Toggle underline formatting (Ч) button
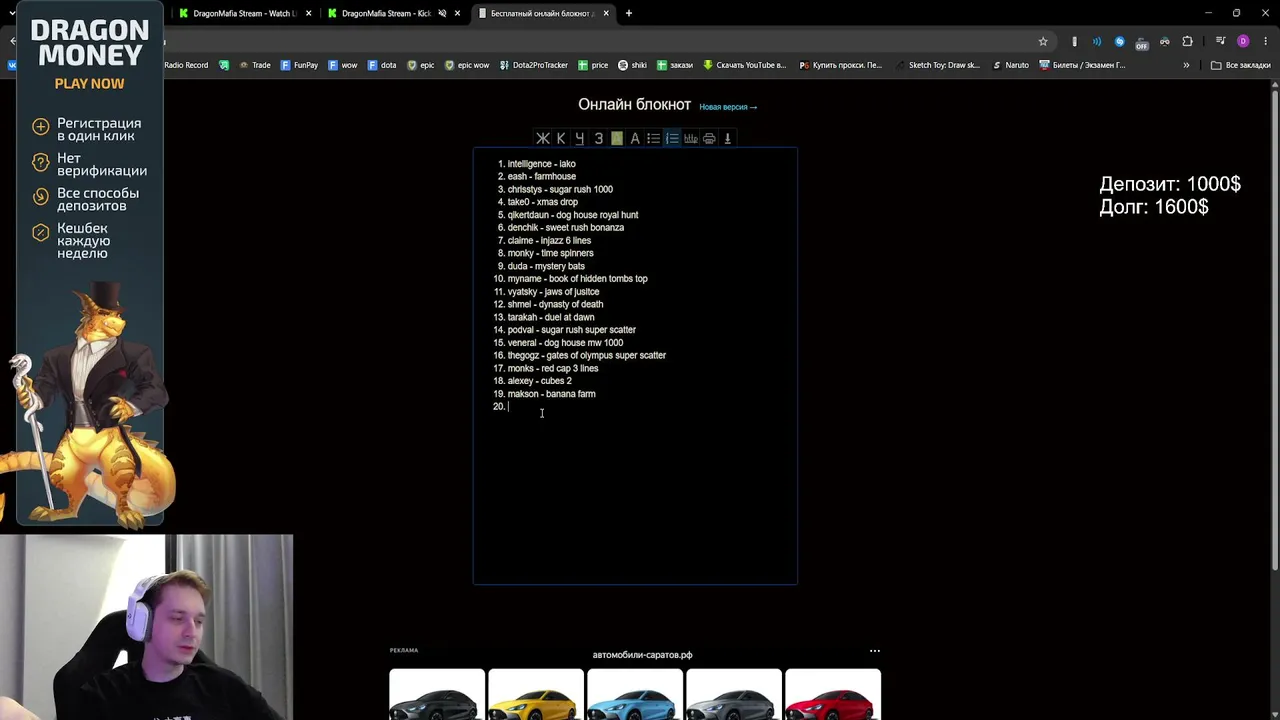The width and height of the screenshot is (1280, 720). (x=579, y=139)
